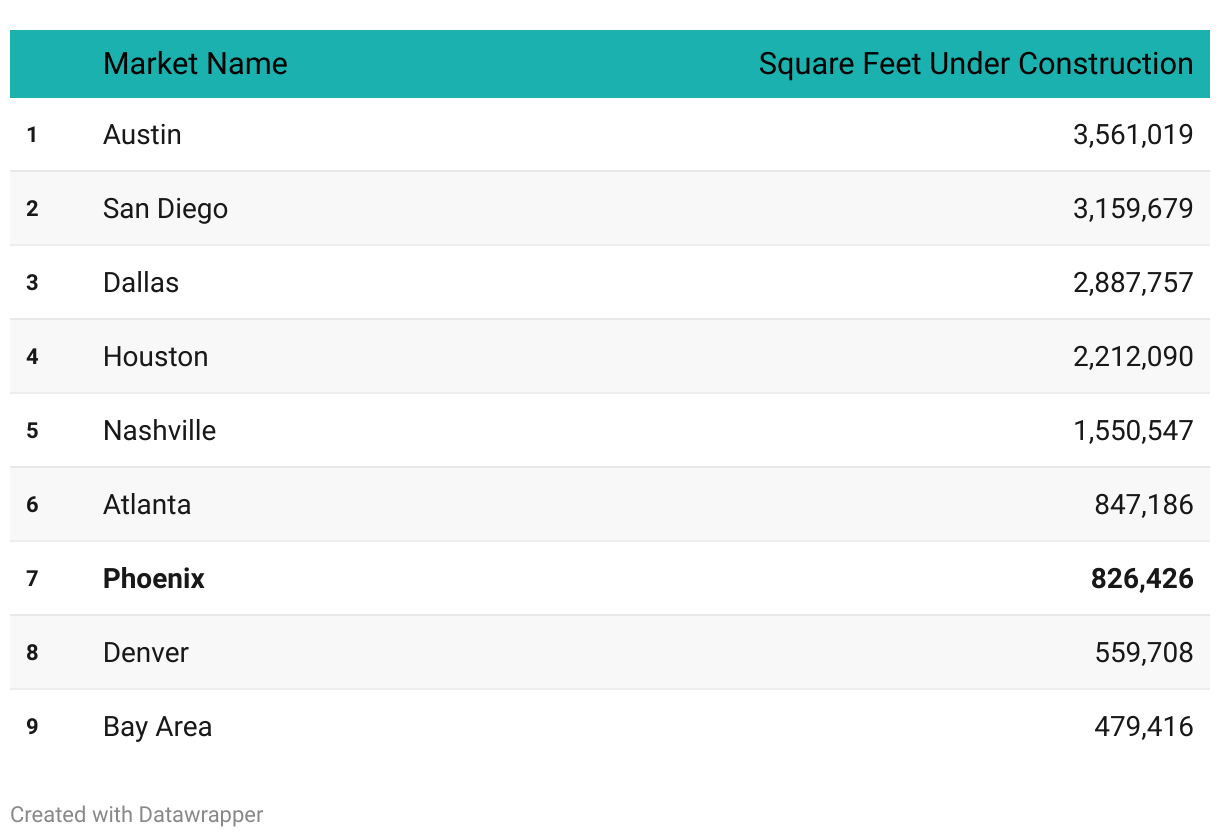Click the Houston value 2,212,090

[x=1133, y=357]
